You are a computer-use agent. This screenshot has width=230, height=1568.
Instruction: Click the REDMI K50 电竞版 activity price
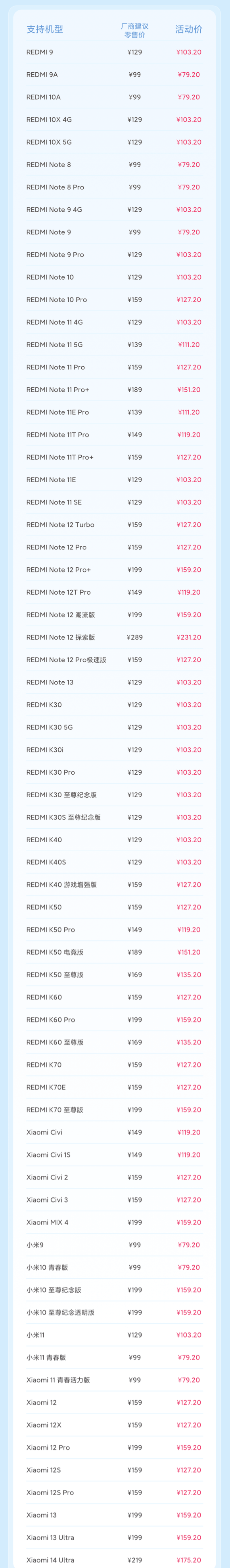pos(189,953)
